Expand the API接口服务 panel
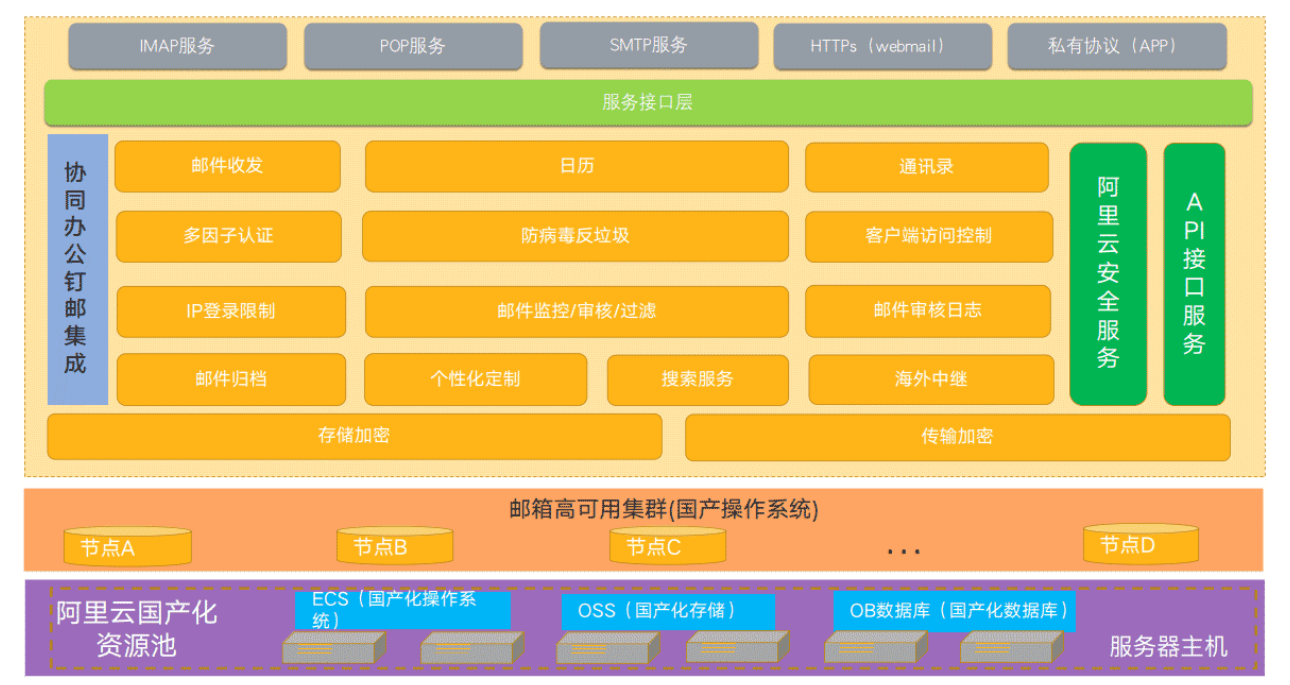 [x=1194, y=273]
